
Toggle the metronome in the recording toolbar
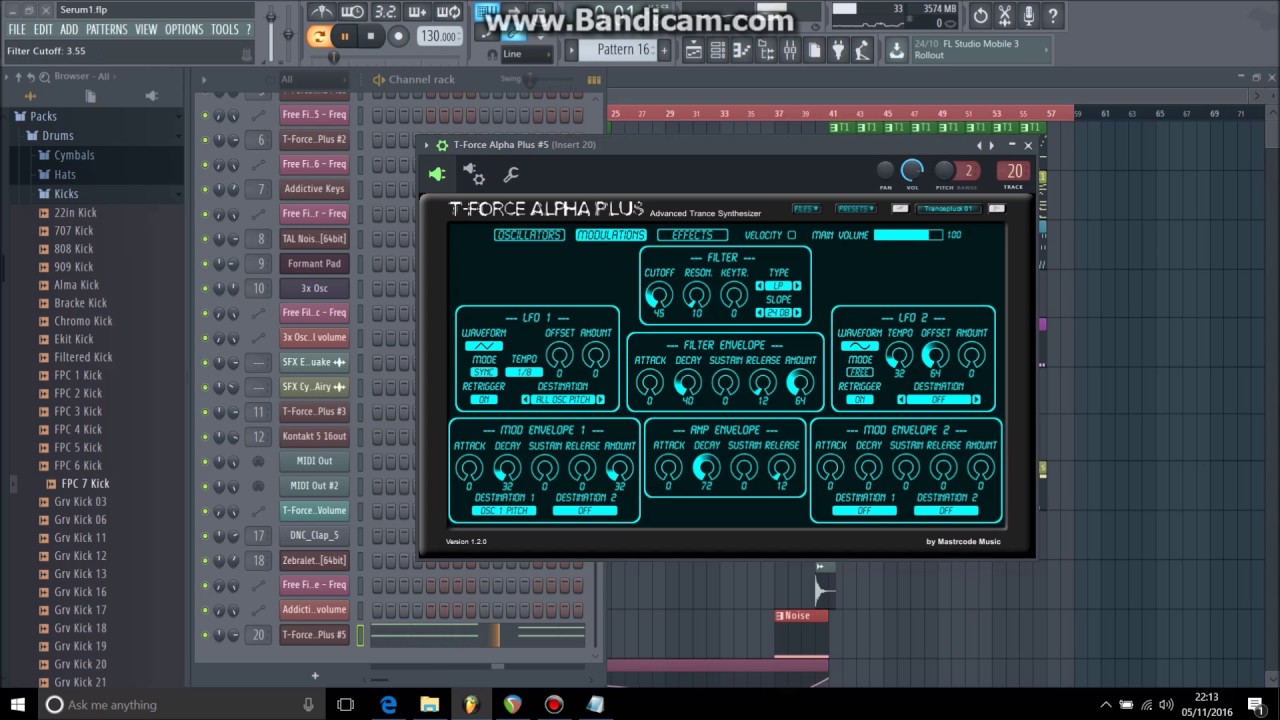tap(322, 12)
